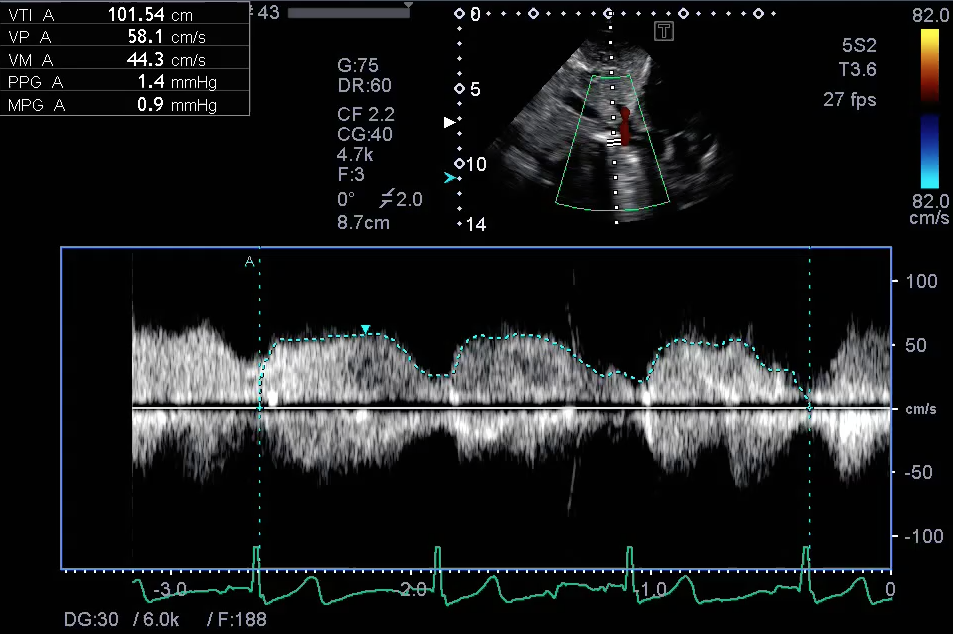Viewport: 953px width, 634px height.
Task: Click the caliper label A on the spectrum
Action: [249, 262]
